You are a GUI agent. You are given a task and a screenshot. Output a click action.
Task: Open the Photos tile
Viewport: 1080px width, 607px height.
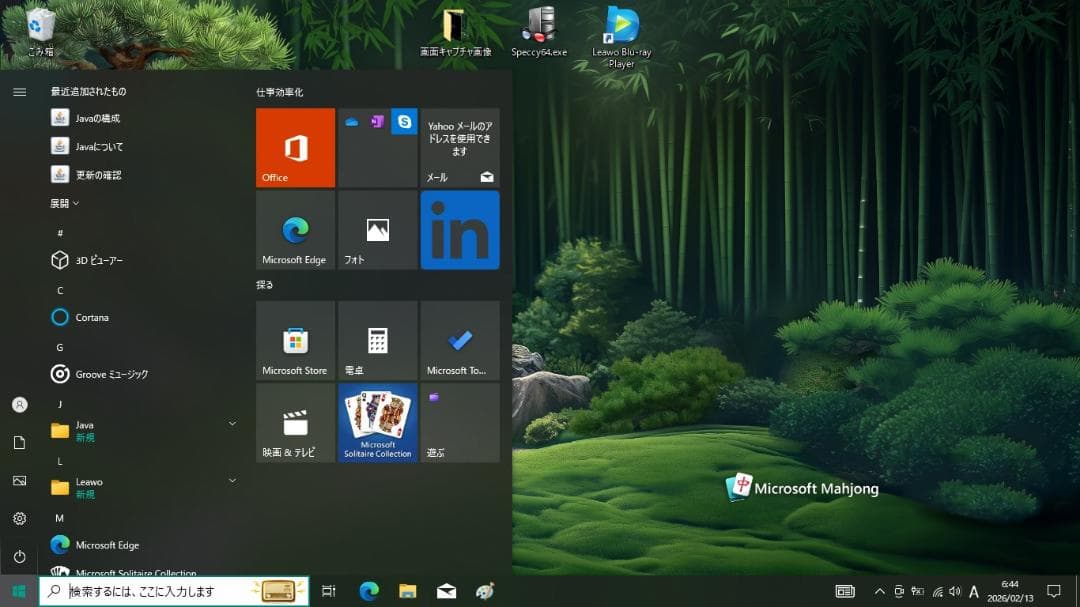[x=377, y=230]
